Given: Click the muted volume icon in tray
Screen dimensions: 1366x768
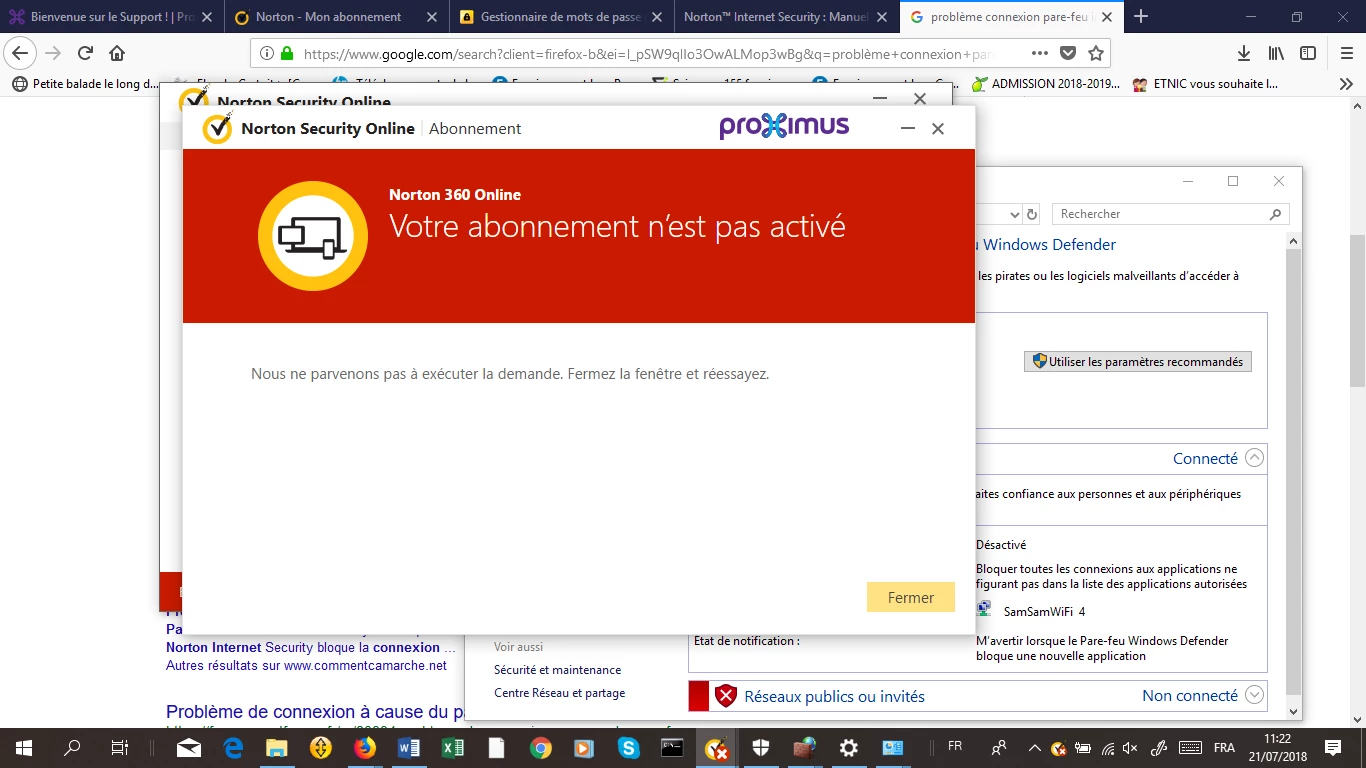Looking at the screenshot, I should tap(1130, 748).
